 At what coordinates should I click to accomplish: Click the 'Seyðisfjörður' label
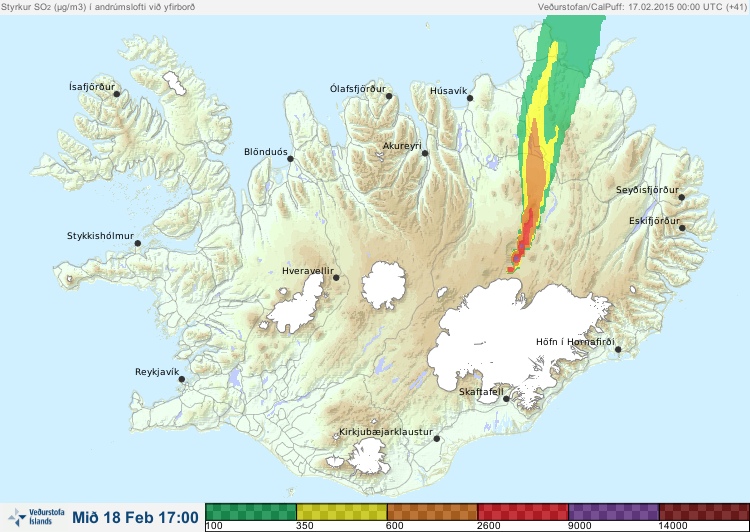tap(647, 190)
